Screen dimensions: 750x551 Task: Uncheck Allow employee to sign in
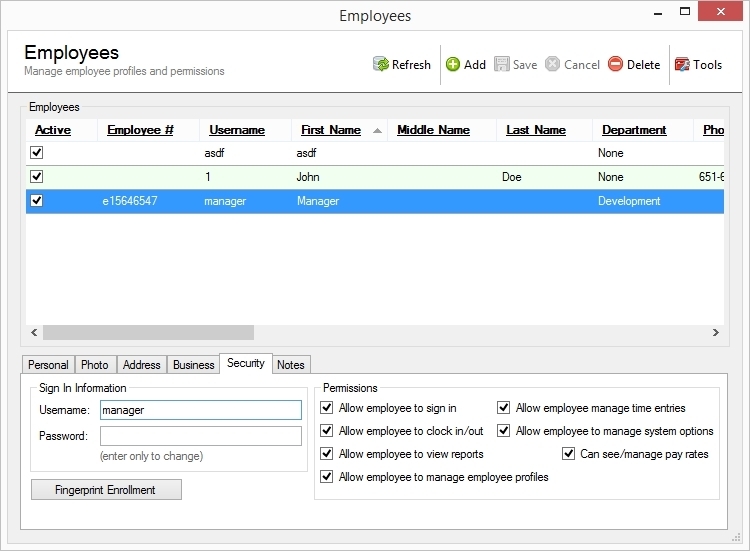327,408
